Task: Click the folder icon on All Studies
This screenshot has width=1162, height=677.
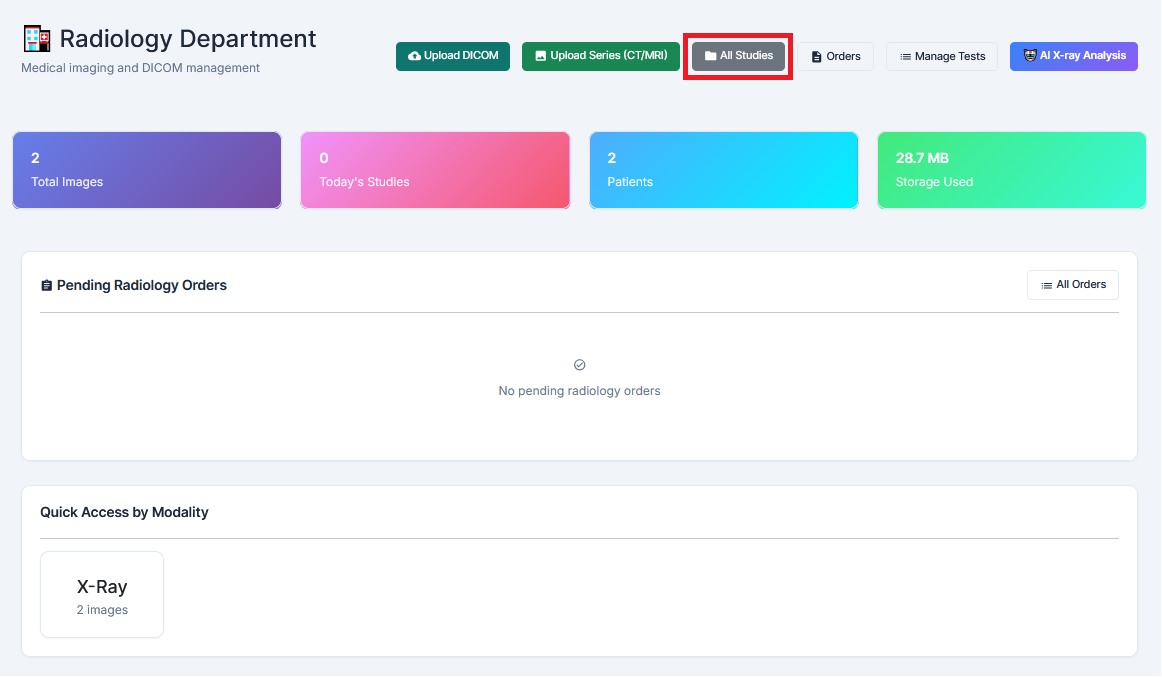Action: point(710,56)
